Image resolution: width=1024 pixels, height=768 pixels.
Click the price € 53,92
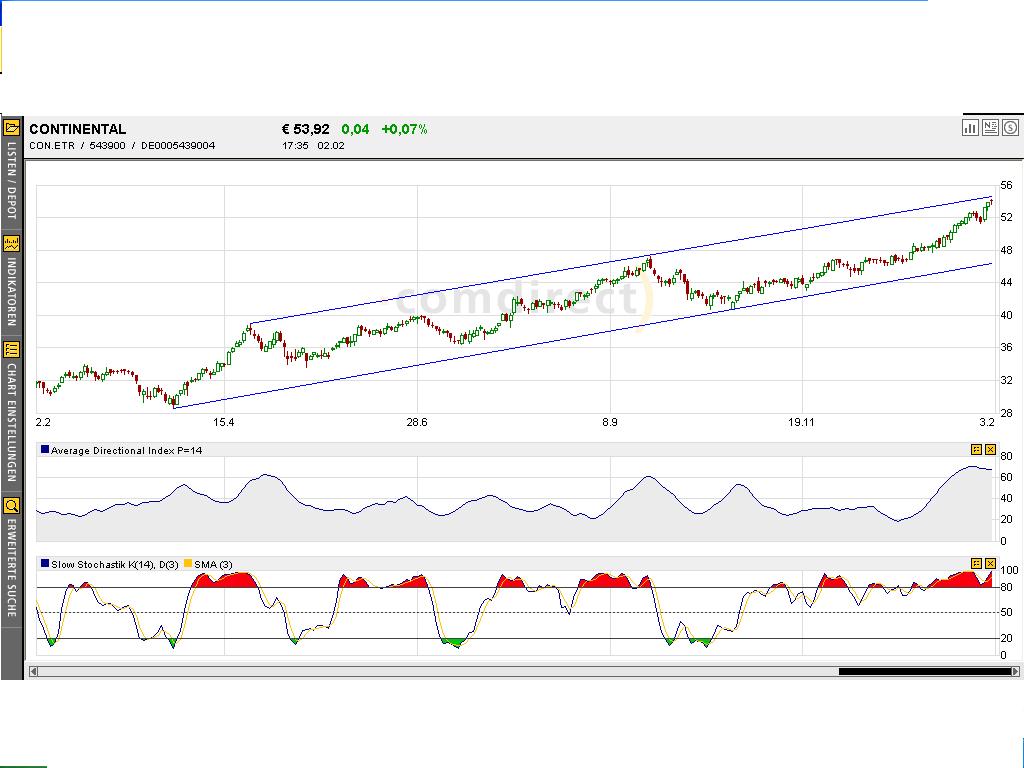[x=306, y=129]
